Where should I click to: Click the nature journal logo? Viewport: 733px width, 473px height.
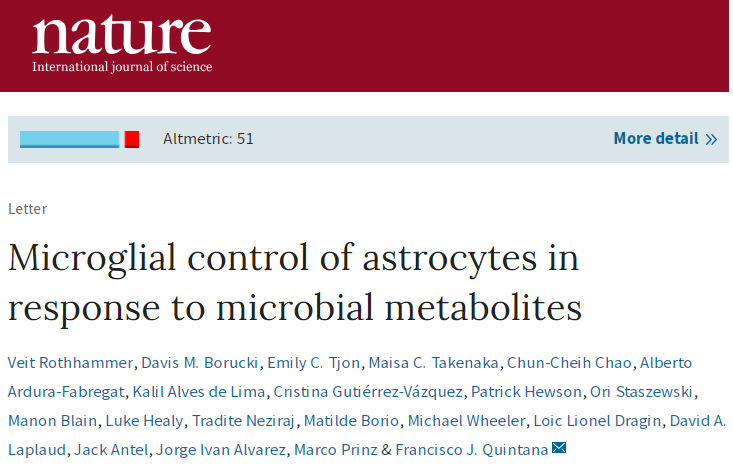coord(122,43)
